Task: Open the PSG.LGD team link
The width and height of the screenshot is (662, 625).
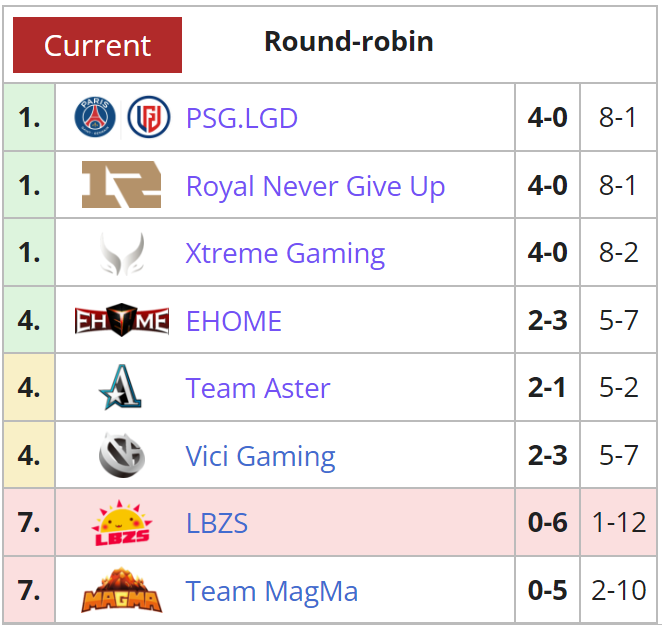Action: (x=242, y=118)
